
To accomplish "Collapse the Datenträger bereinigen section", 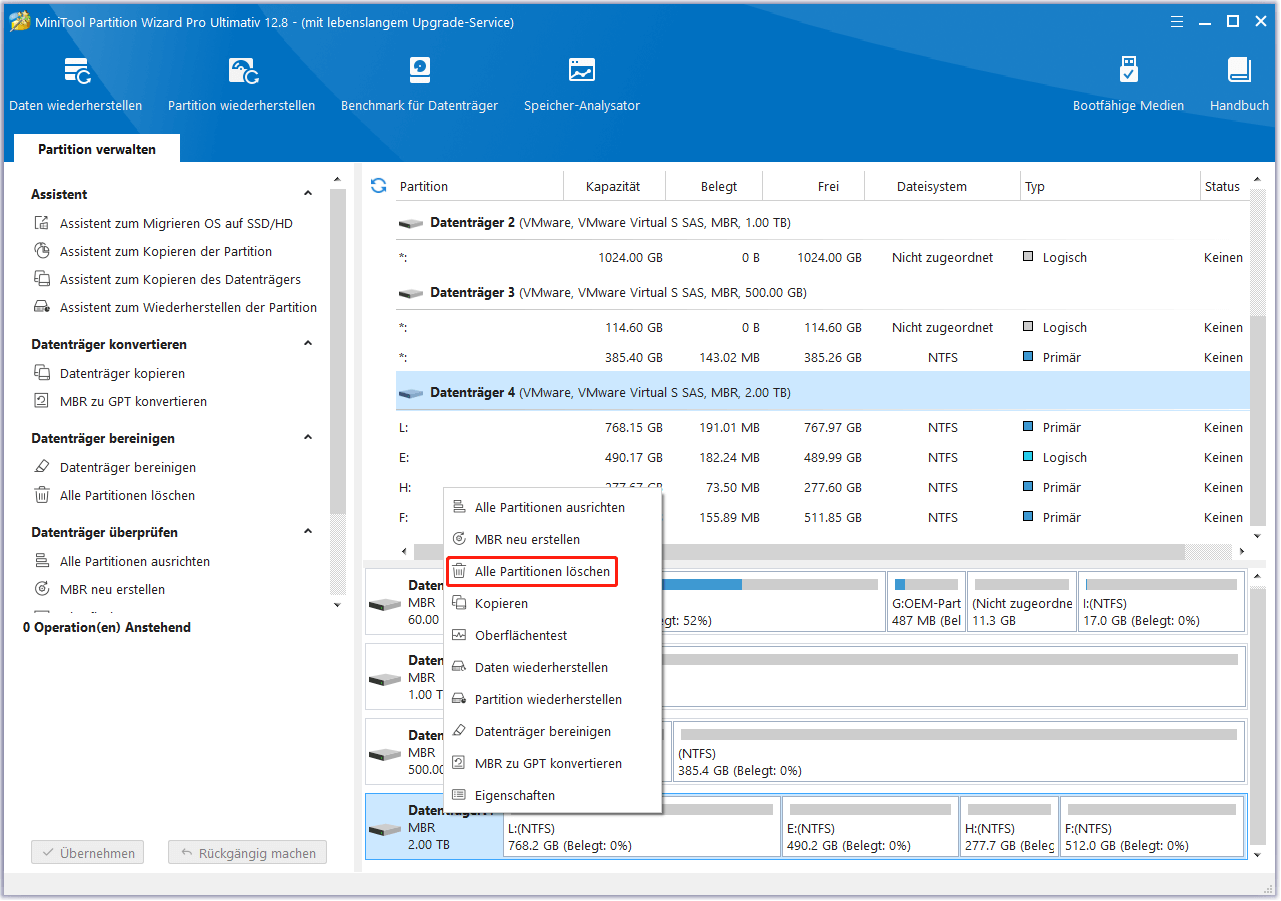I will tap(308, 438).
